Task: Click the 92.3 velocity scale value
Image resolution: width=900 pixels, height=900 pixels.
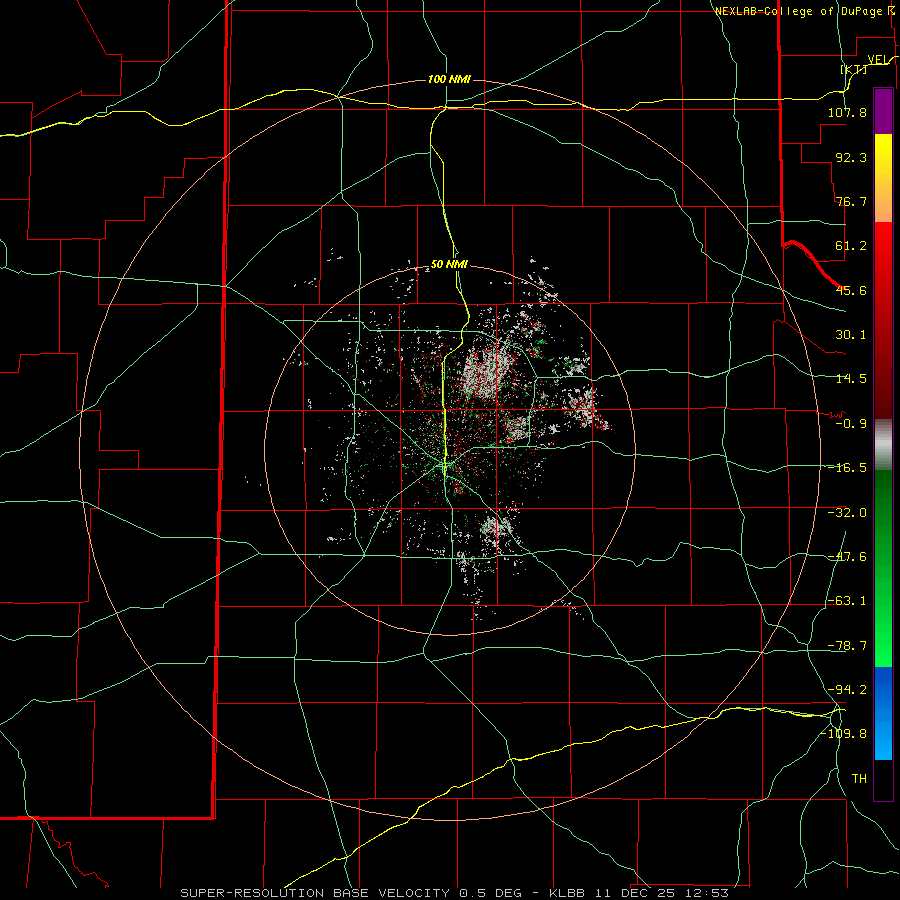Action: [851, 157]
